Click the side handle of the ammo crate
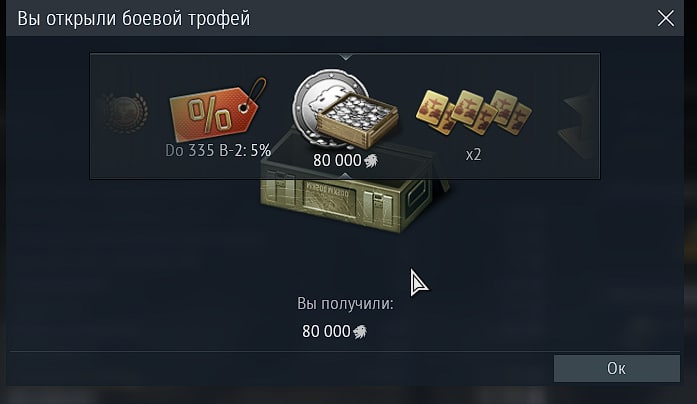The width and height of the screenshot is (697, 404). click(x=417, y=194)
